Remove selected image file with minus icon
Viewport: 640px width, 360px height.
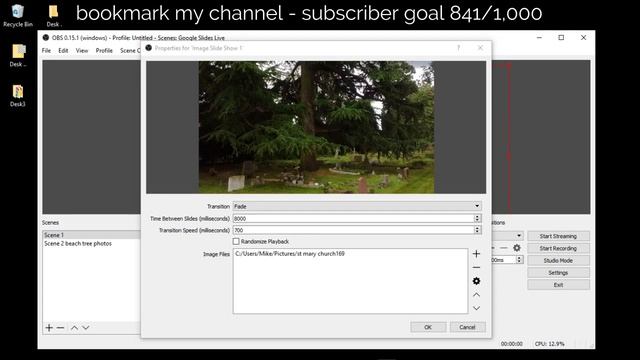point(476,267)
